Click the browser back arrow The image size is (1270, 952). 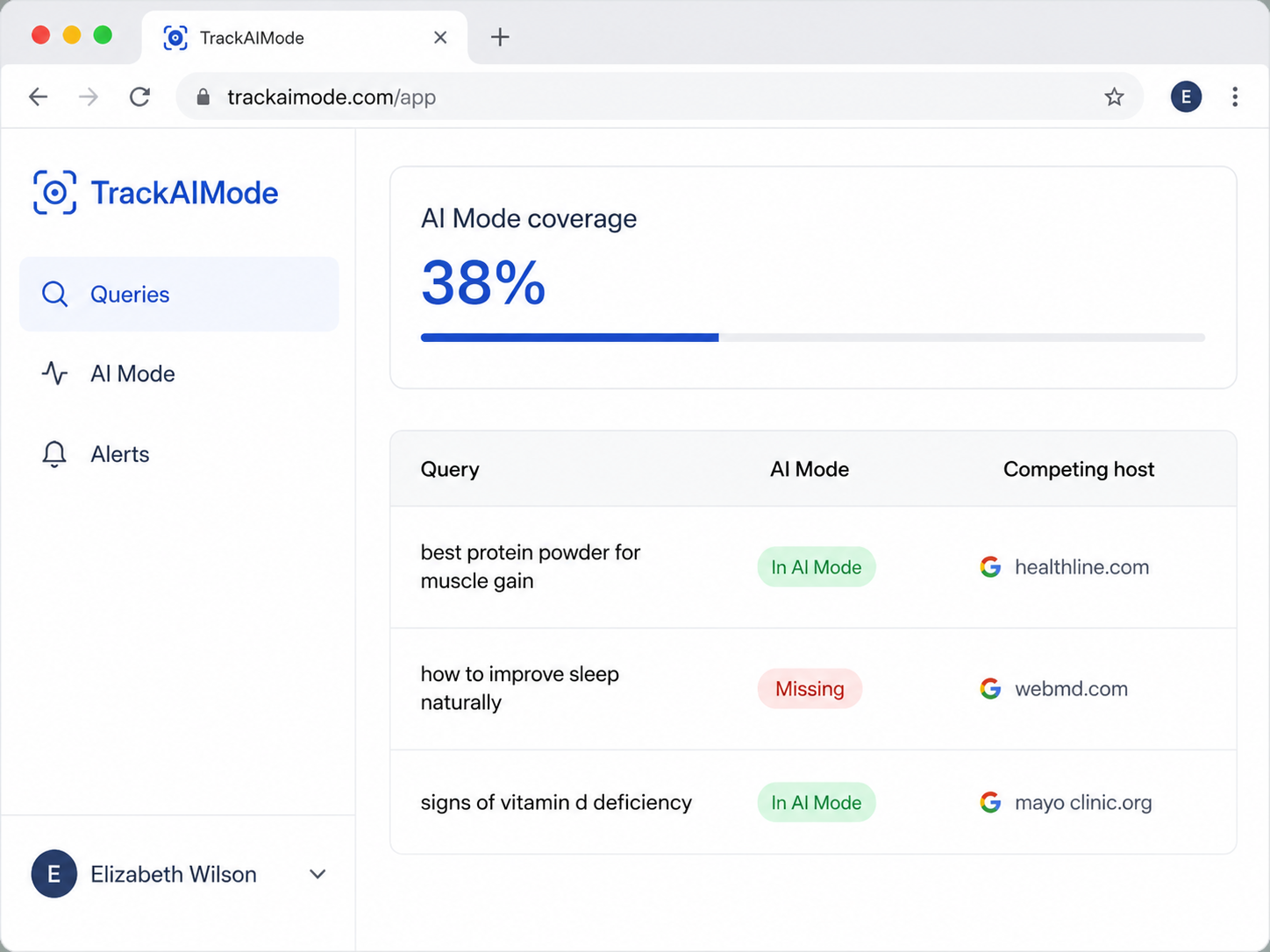[38, 96]
